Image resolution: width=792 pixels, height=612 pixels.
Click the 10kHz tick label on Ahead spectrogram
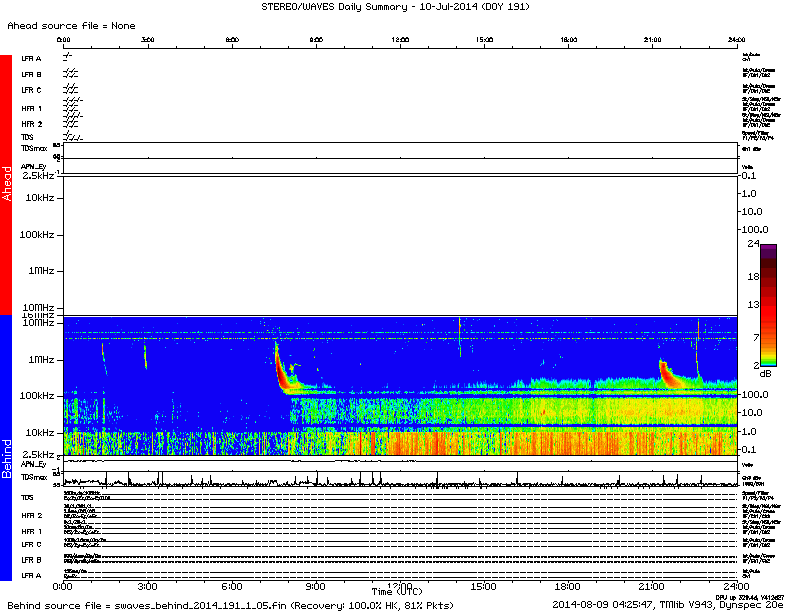click(40, 198)
